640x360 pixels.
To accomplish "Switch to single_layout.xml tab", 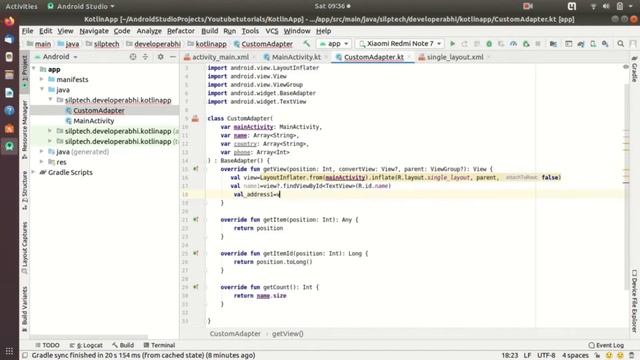I will click(x=454, y=57).
